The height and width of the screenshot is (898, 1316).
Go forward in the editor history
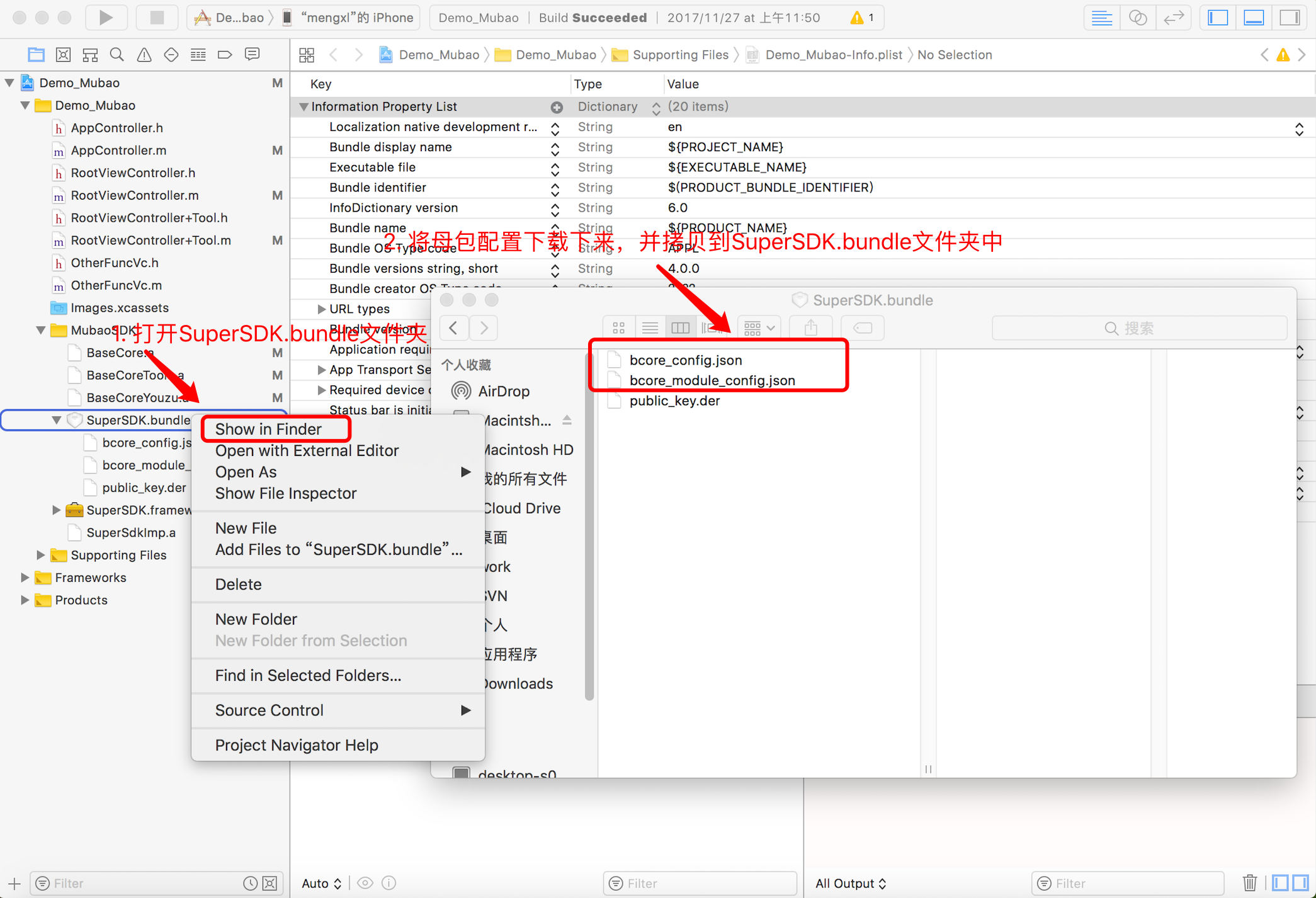[x=359, y=55]
